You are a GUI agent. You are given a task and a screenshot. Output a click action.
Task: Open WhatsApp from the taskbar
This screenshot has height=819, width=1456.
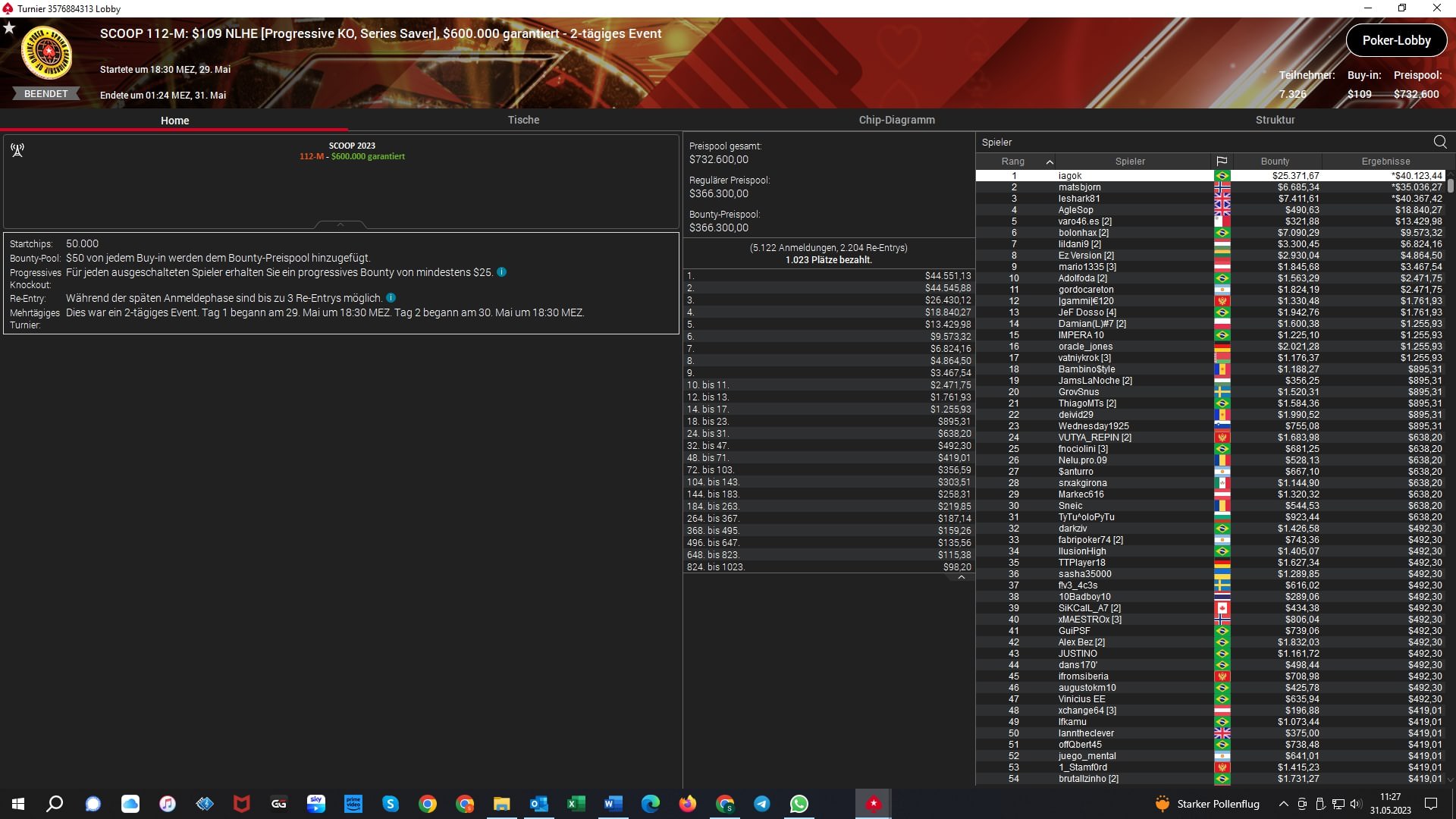point(799,804)
